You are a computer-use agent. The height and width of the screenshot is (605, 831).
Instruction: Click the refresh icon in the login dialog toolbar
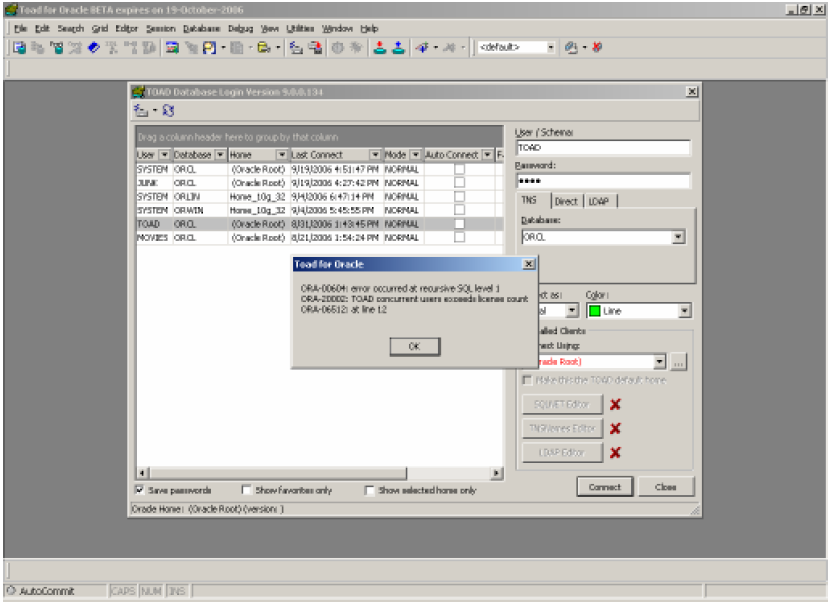168,110
